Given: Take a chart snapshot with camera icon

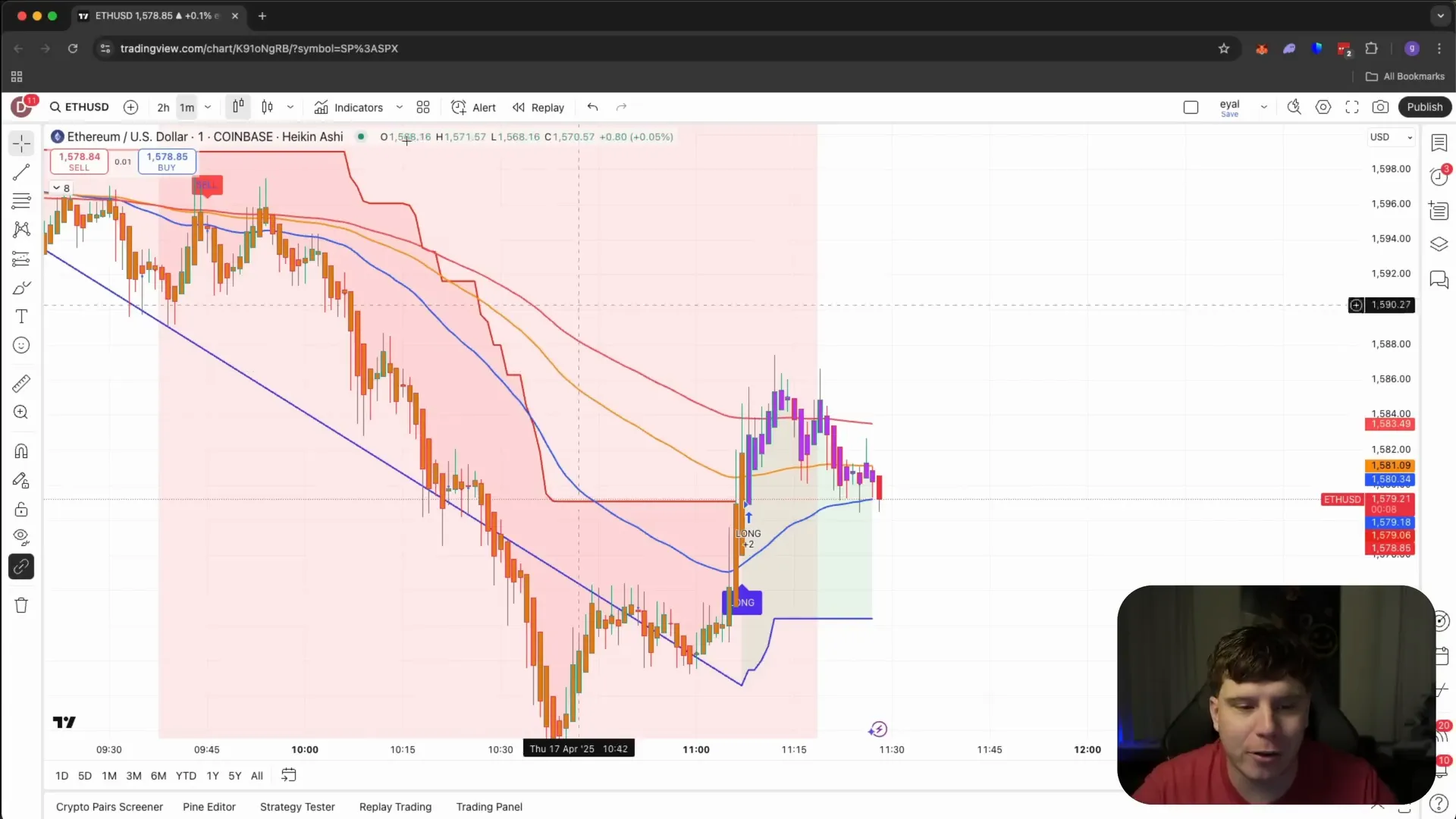Looking at the screenshot, I should click(1381, 108).
